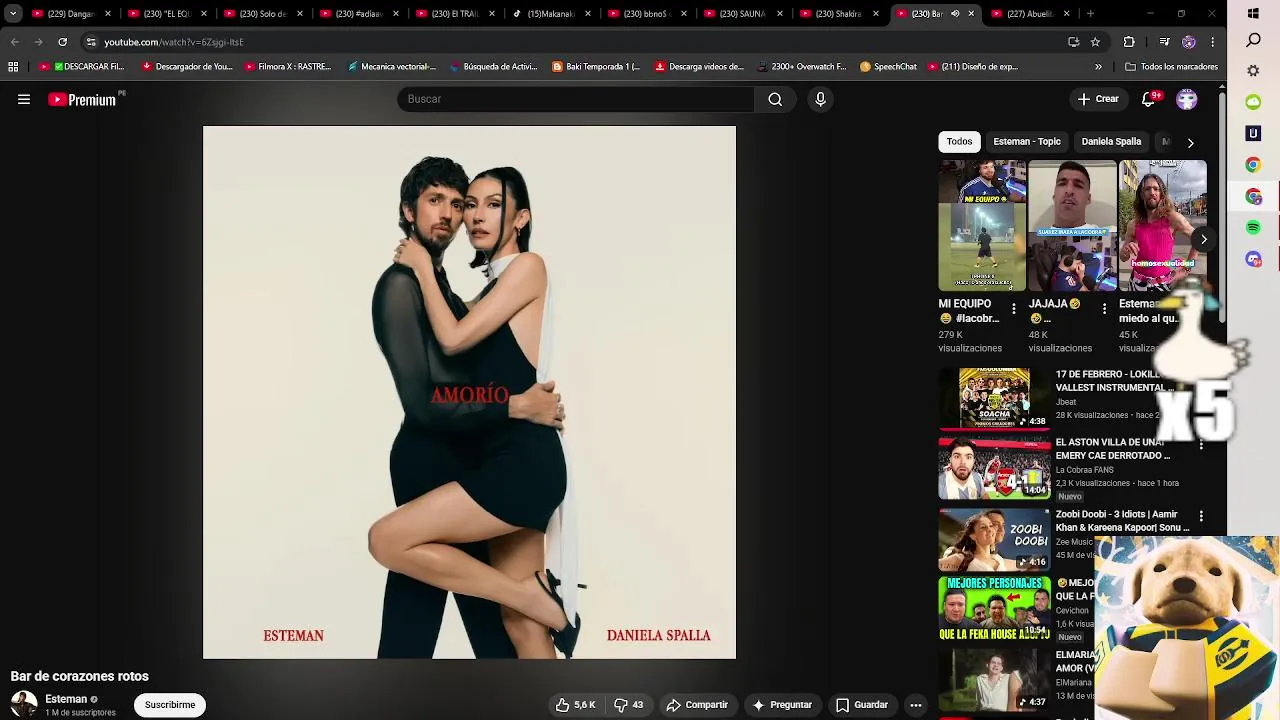Image resolution: width=1280 pixels, height=720 pixels.
Task: Open media control icon in Chrome toolbar
Action: click(x=1164, y=42)
